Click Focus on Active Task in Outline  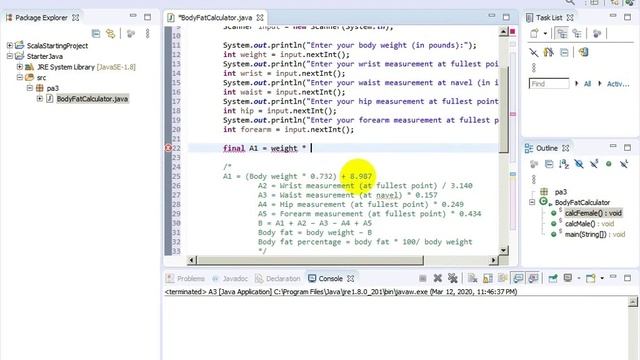(533, 164)
